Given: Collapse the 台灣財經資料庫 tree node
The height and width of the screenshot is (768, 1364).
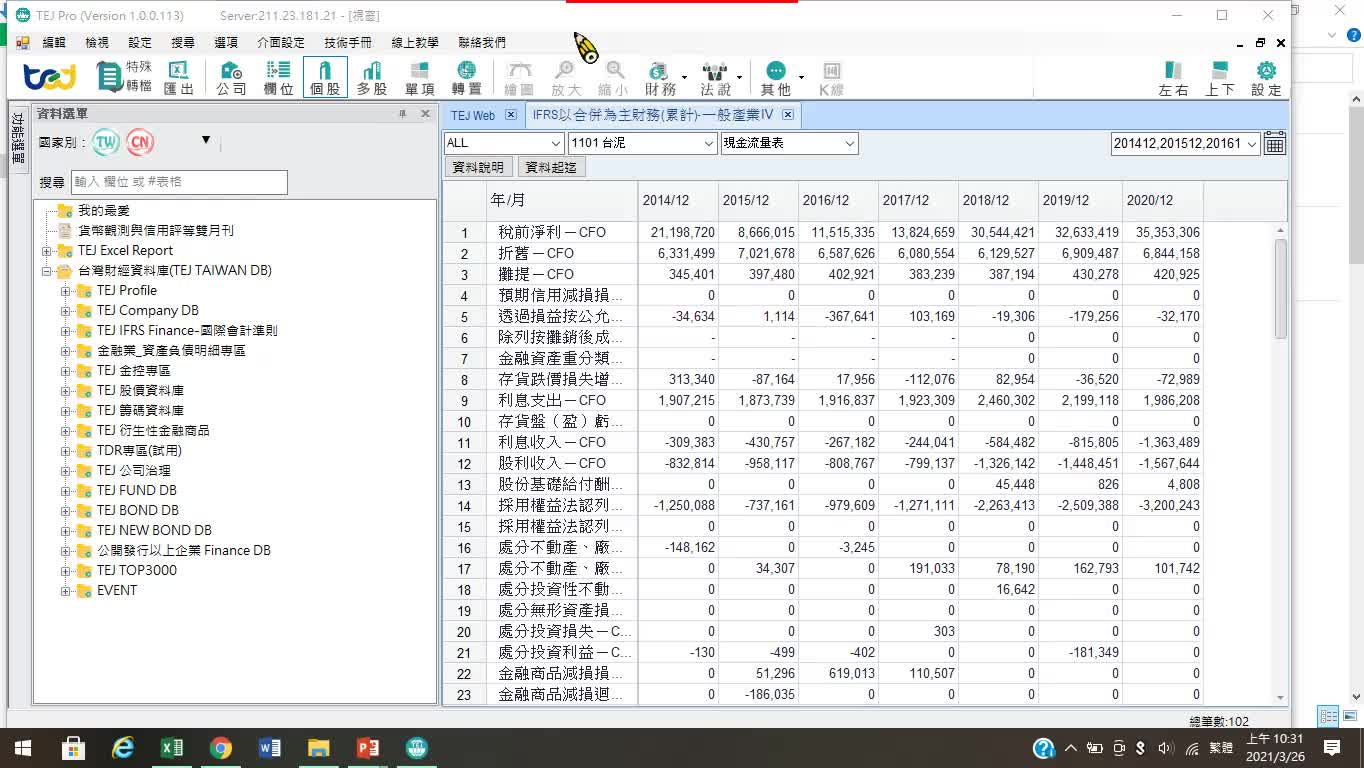Looking at the screenshot, I should point(47,271).
